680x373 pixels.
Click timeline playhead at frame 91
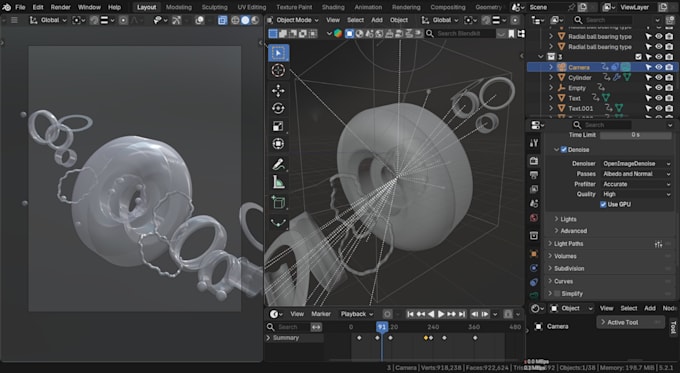pos(382,327)
